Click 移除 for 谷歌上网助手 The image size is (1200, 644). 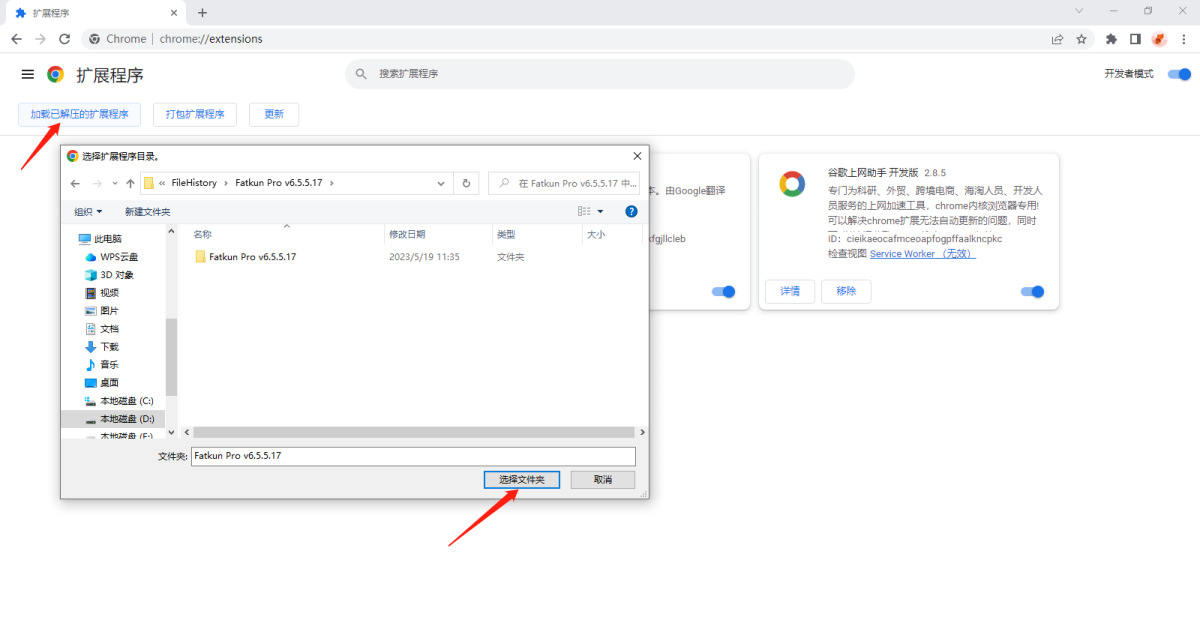click(x=846, y=291)
